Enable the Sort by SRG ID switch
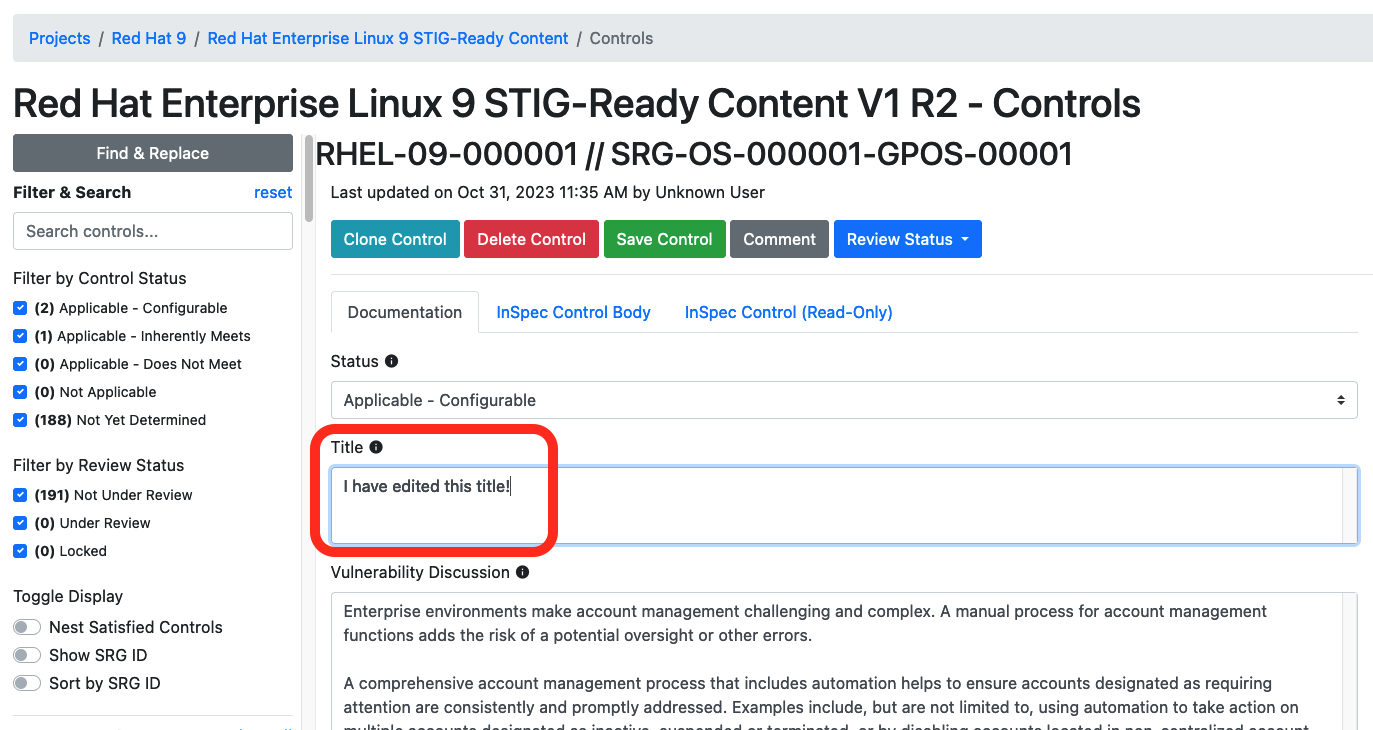The width and height of the screenshot is (1373, 730). [x=27, y=683]
